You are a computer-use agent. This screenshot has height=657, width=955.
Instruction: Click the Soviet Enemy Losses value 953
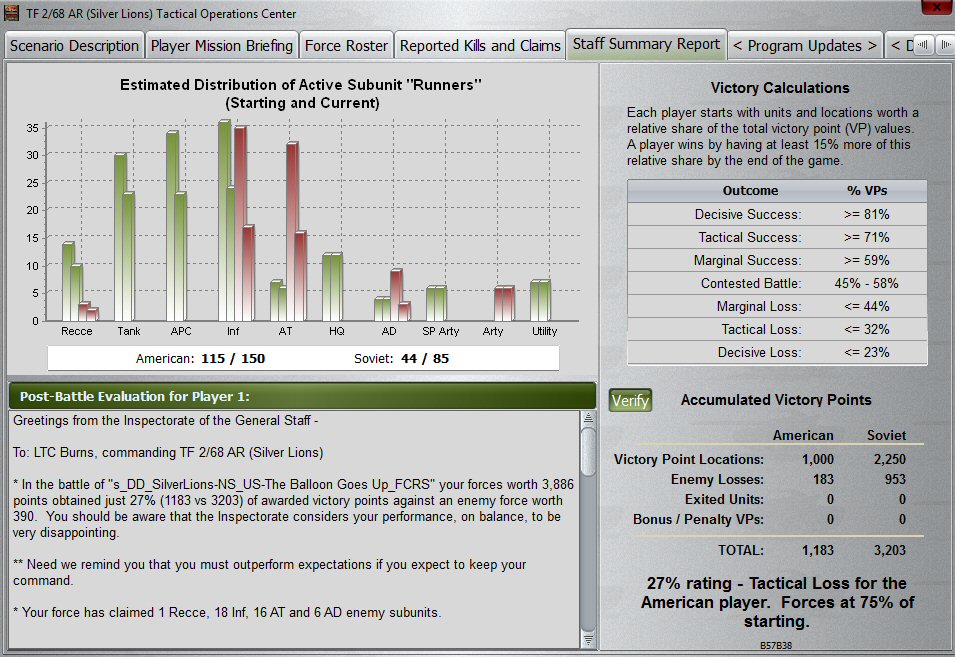[895, 479]
